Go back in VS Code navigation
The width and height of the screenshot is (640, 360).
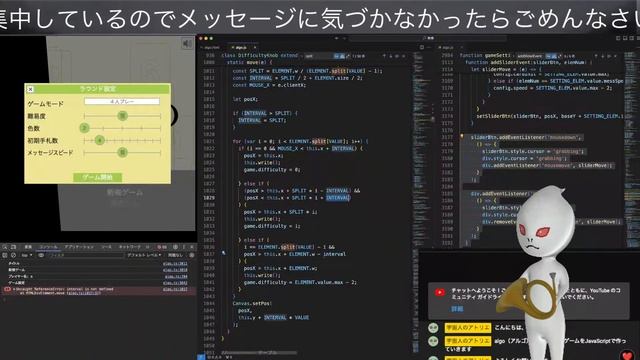pyautogui.click(x=336, y=38)
